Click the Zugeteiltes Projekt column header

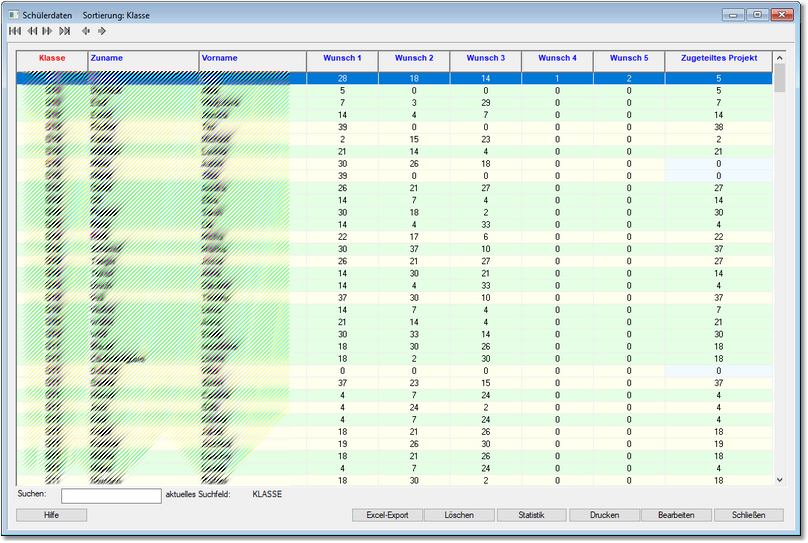718,58
